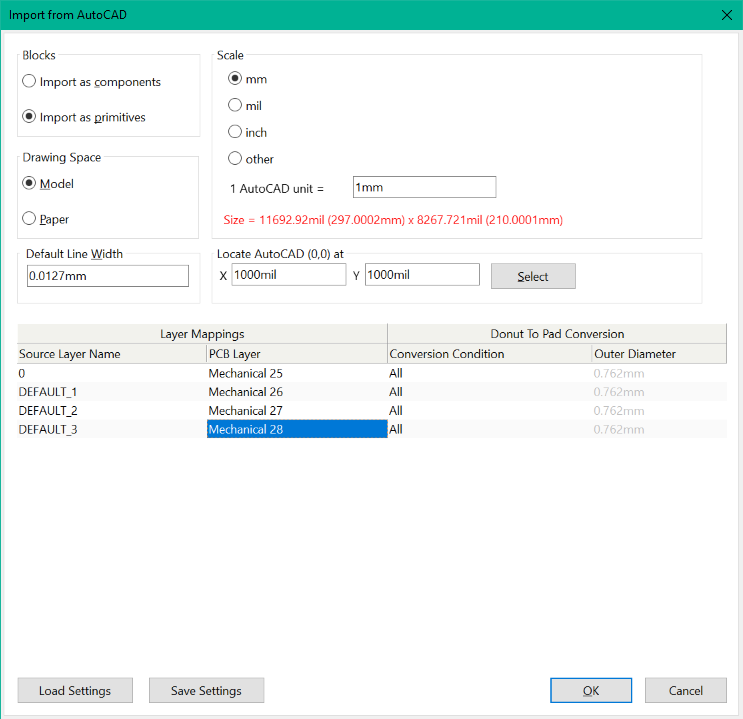Choose Import as primitives option
The image size is (743, 719).
pos(30,117)
